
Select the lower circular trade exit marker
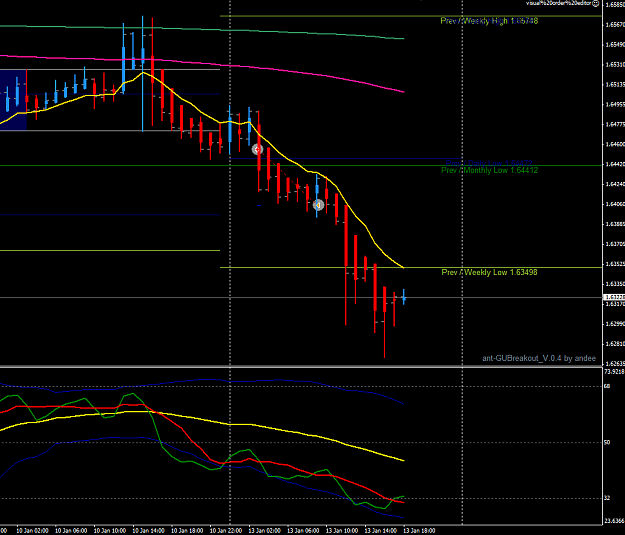[x=318, y=205]
